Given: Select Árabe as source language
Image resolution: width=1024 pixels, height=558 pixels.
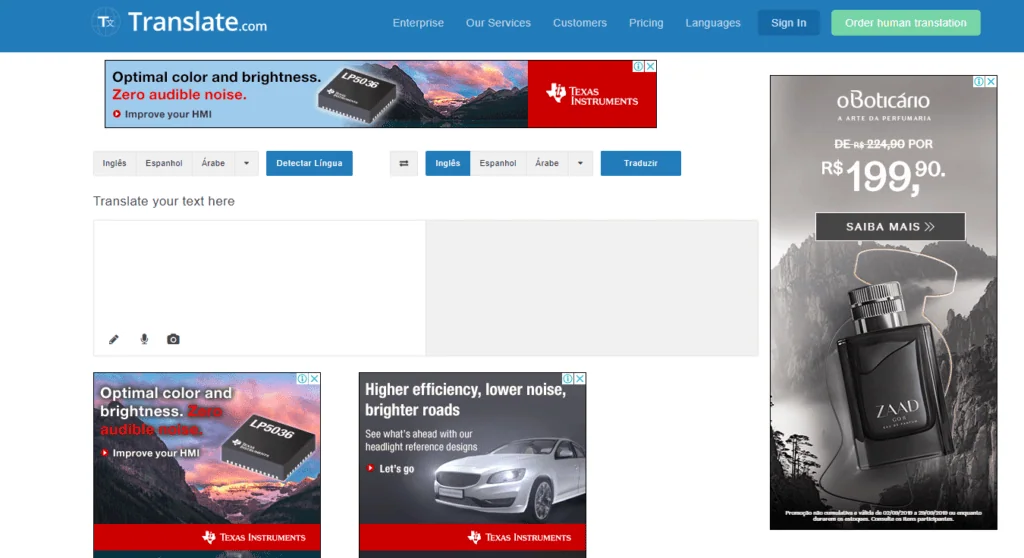Looking at the screenshot, I should 213,163.
